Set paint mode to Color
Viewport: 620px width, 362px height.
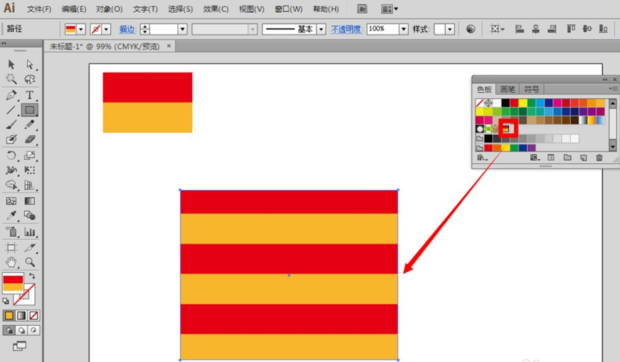click(x=9, y=315)
